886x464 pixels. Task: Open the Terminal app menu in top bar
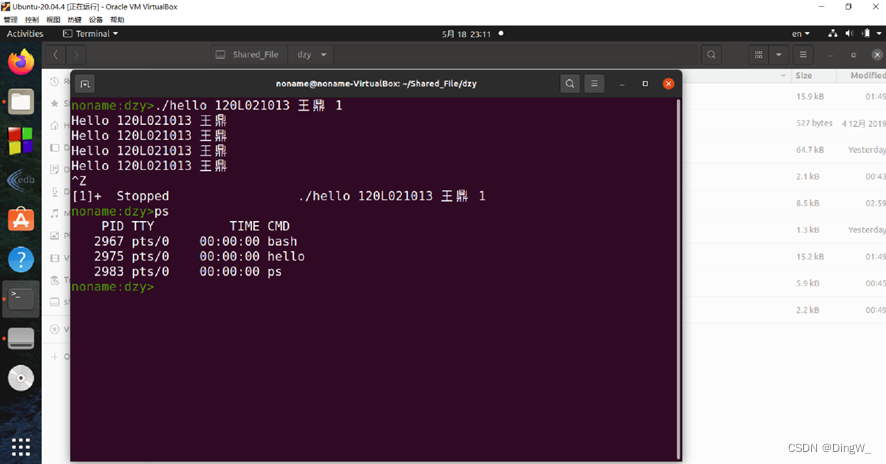(90, 34)
